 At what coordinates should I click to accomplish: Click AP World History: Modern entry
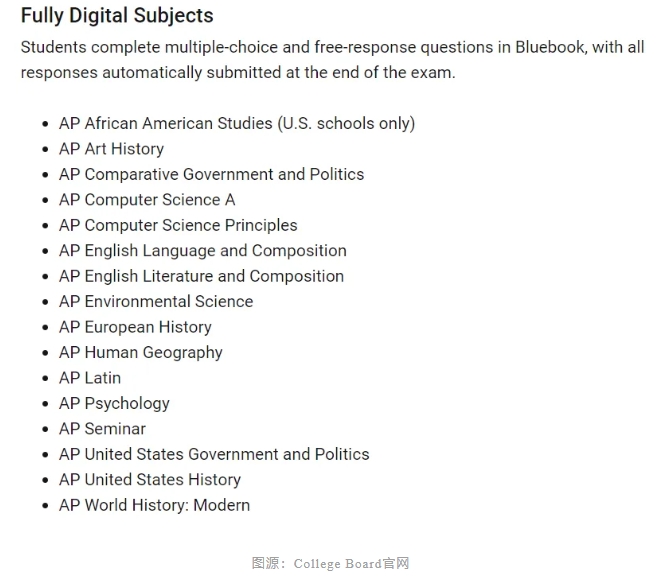pyautogui.click(x=155, y=505)
